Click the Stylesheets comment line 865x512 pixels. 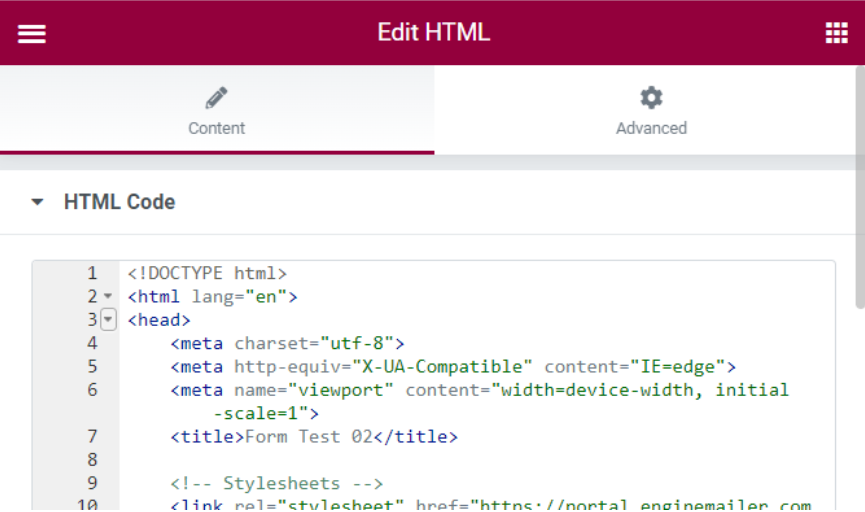(x=277, y=483)
